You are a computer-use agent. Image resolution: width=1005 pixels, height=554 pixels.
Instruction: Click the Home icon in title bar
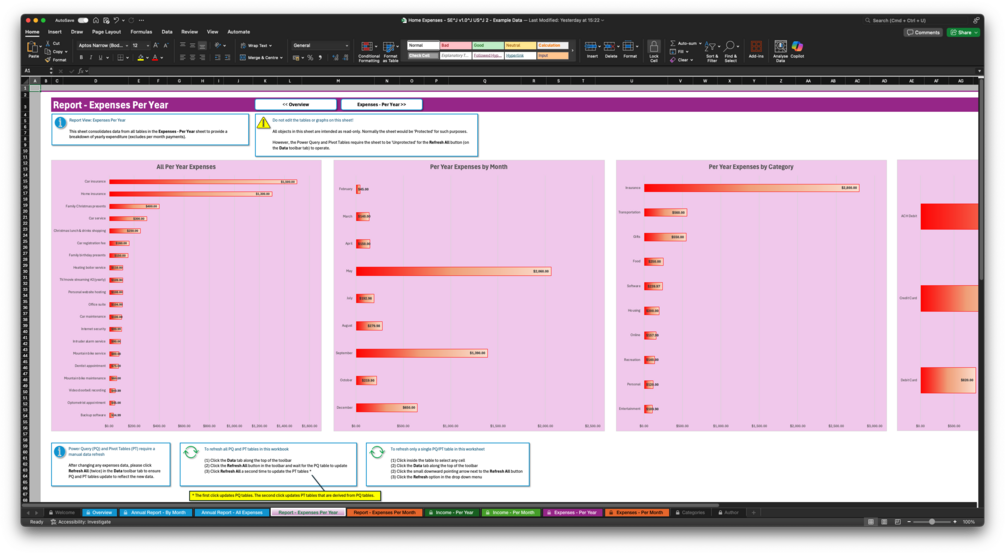pyautogui.click(x=96, y=21)
